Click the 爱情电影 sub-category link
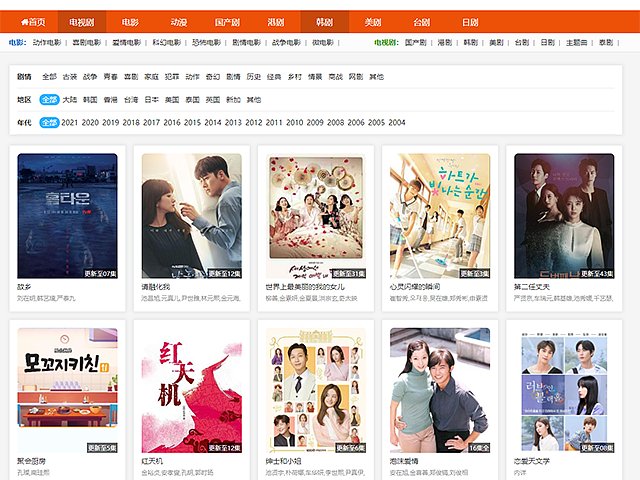This screenshot has width=640, height=480. coord(127,42)
